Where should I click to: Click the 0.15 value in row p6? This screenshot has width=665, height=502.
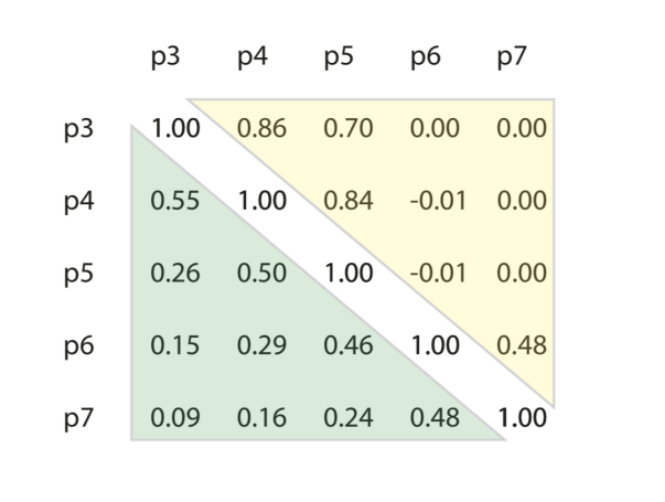(175, 345)
